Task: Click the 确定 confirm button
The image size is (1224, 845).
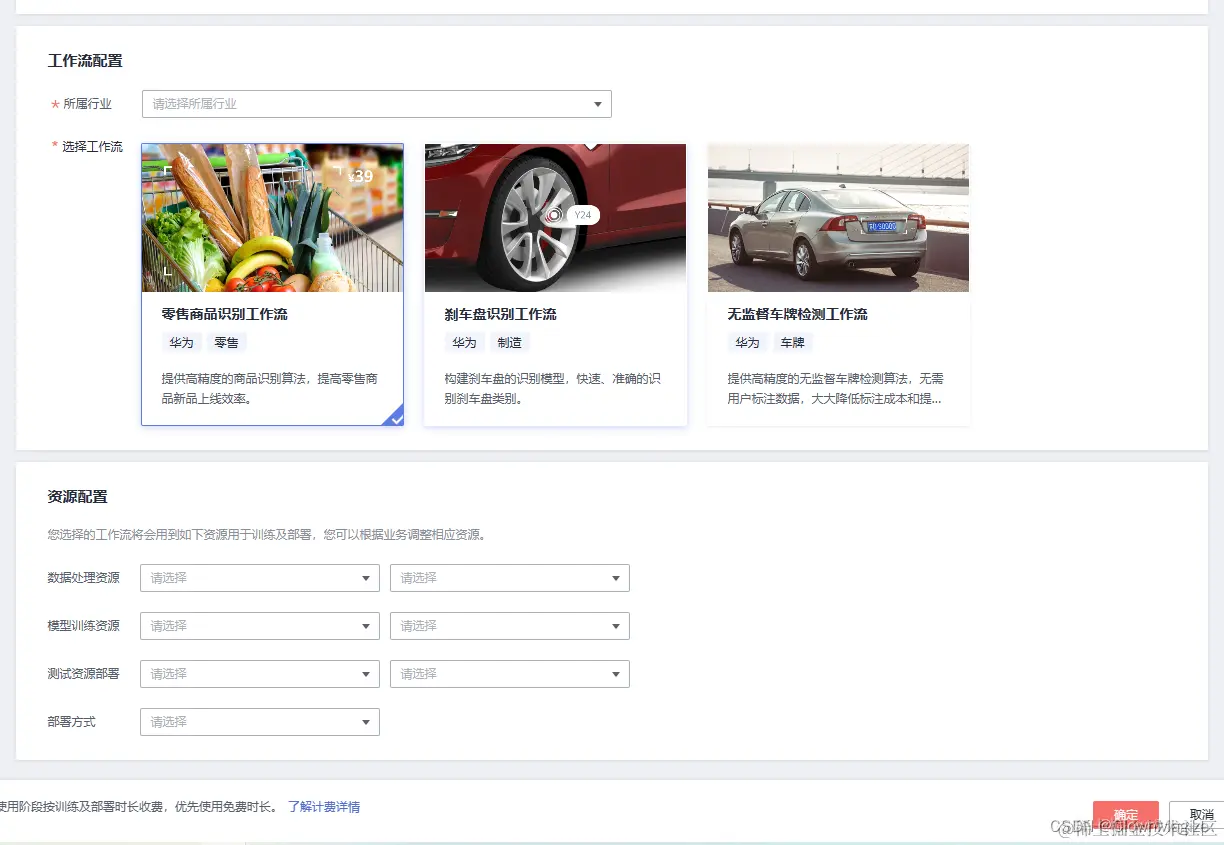Action: click(1125, 814)
